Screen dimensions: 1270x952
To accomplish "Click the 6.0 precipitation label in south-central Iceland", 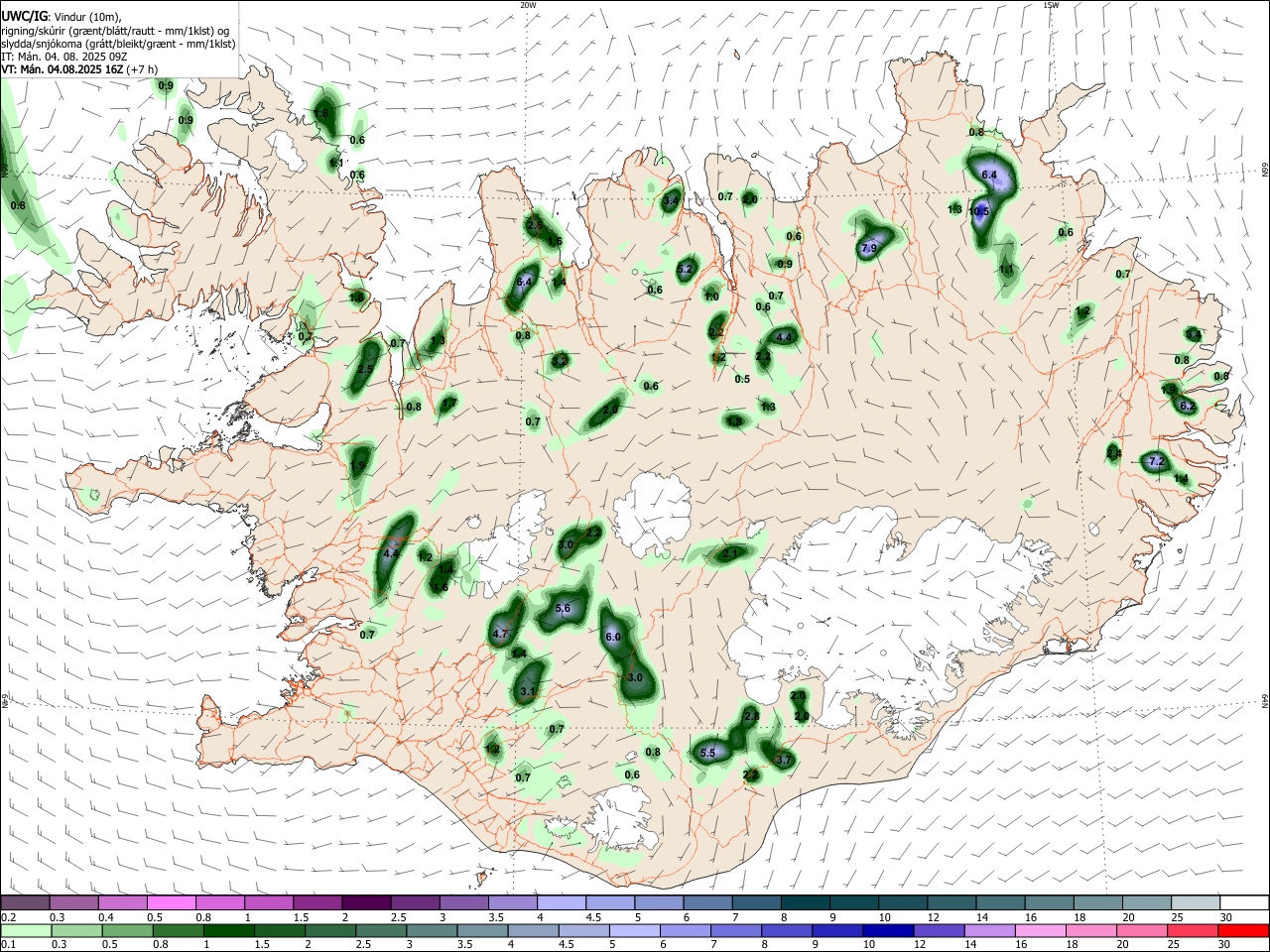I will click(612, 638).
